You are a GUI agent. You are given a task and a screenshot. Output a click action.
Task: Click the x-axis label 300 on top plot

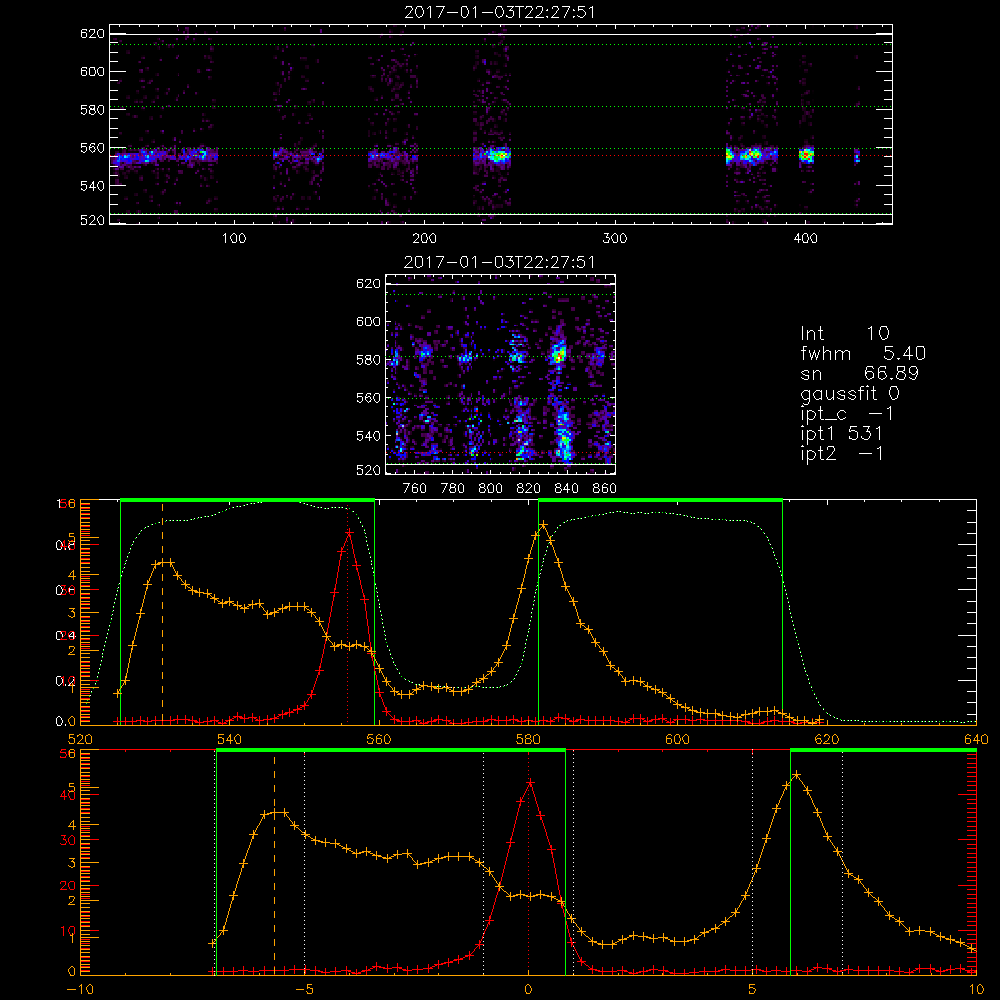(615, 239)
